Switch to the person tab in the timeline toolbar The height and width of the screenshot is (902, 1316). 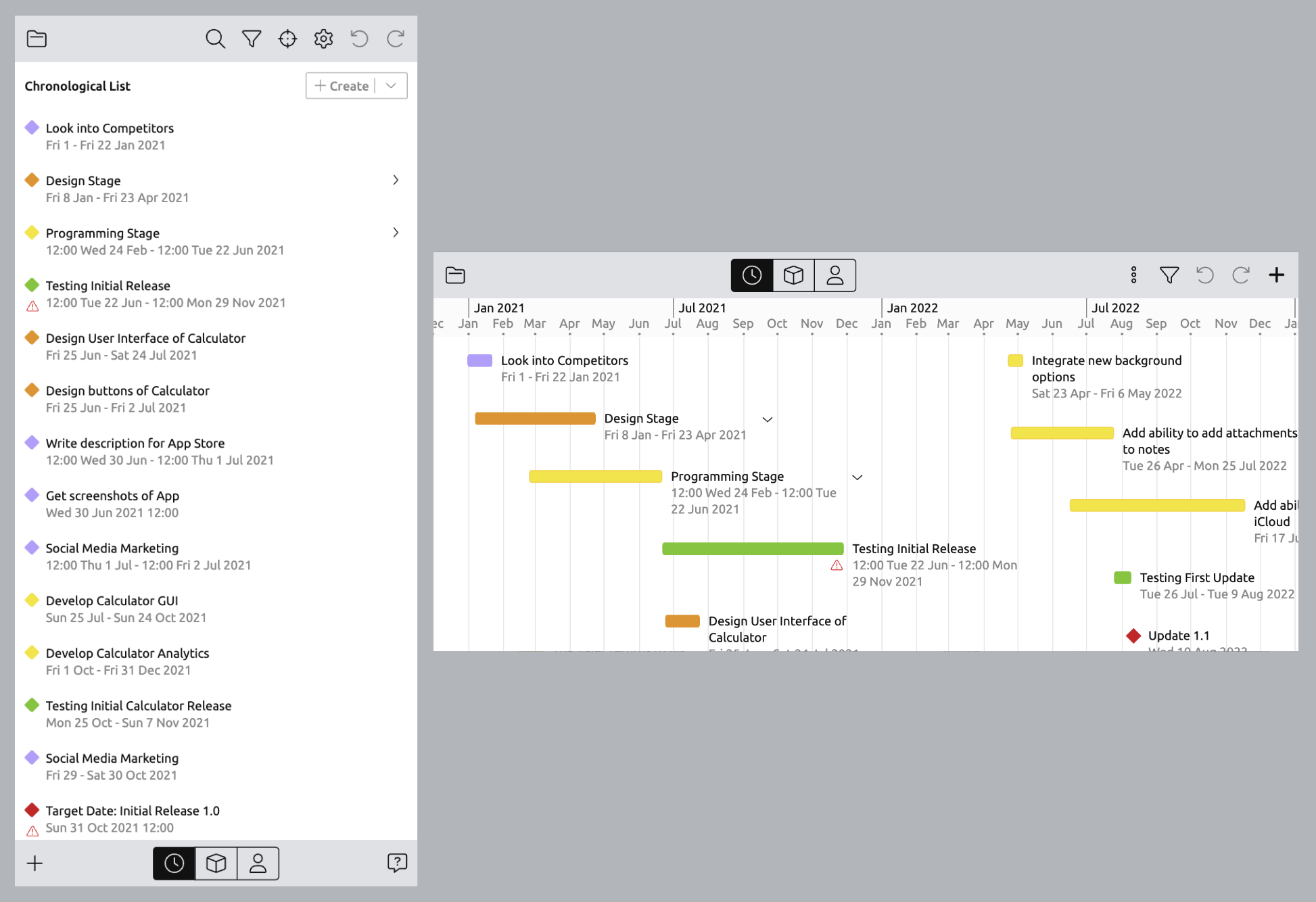[835, 275]
